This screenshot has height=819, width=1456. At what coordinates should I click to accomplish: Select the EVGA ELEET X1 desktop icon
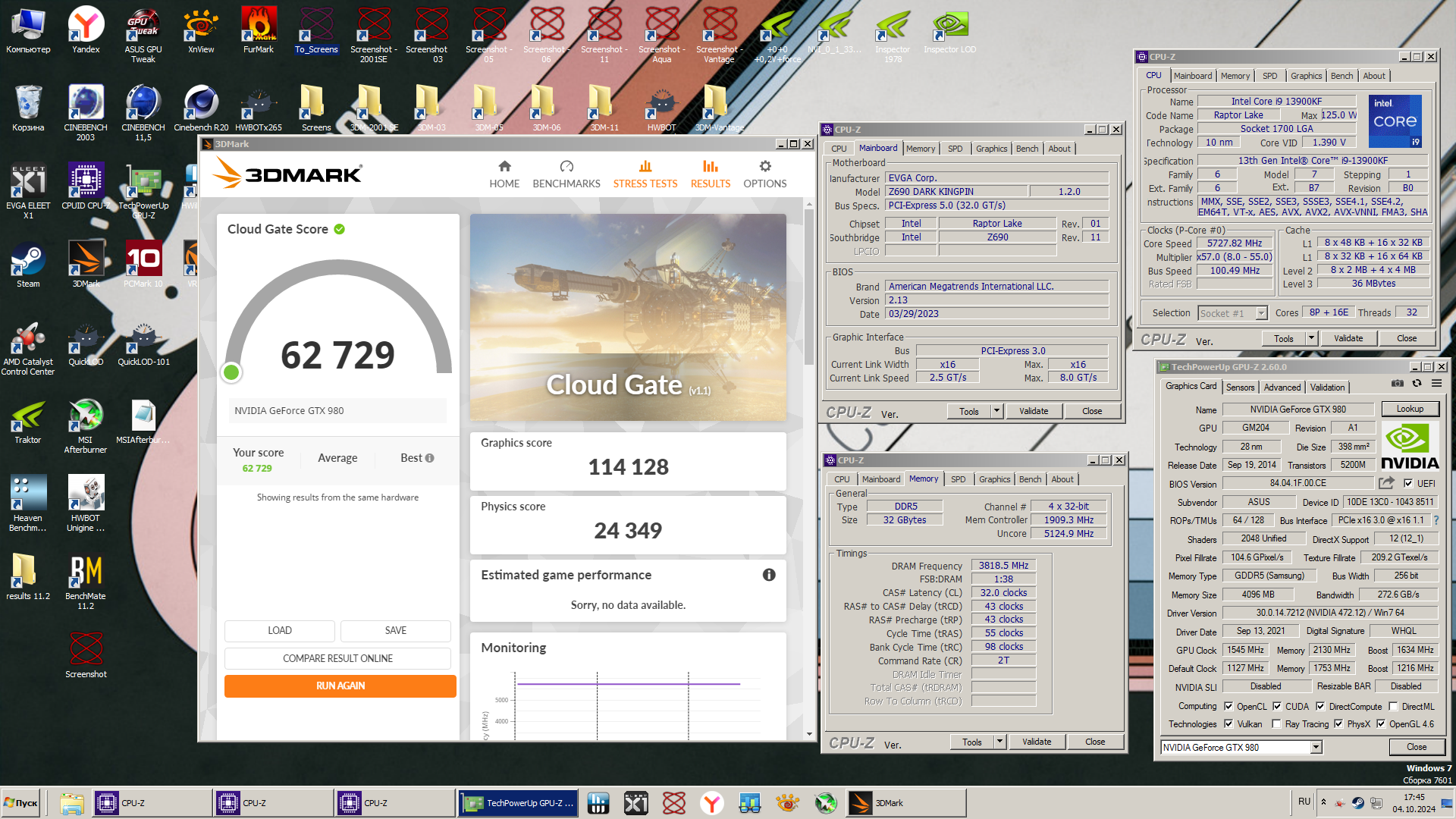point(28,191)
